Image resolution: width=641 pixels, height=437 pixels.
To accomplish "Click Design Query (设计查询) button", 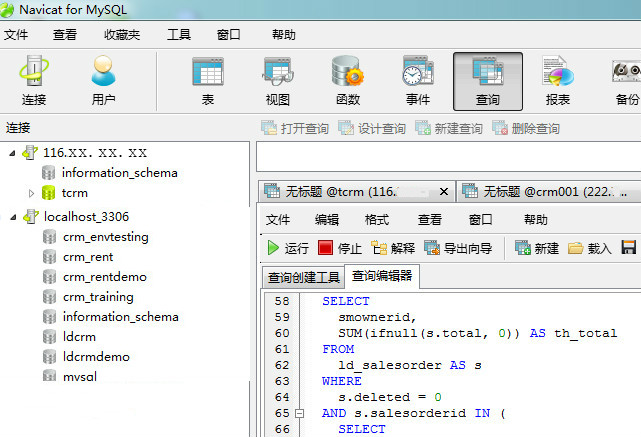I will (372, 128).
